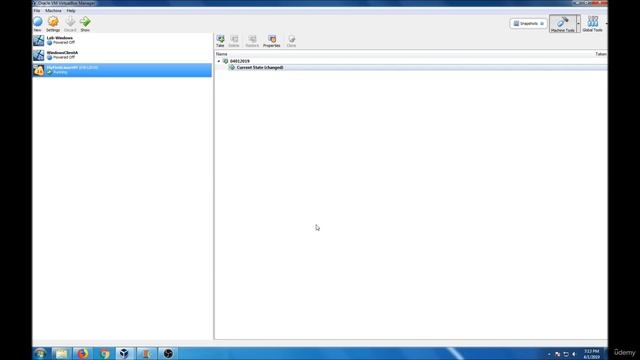Open the File menu

click(37, 11)
